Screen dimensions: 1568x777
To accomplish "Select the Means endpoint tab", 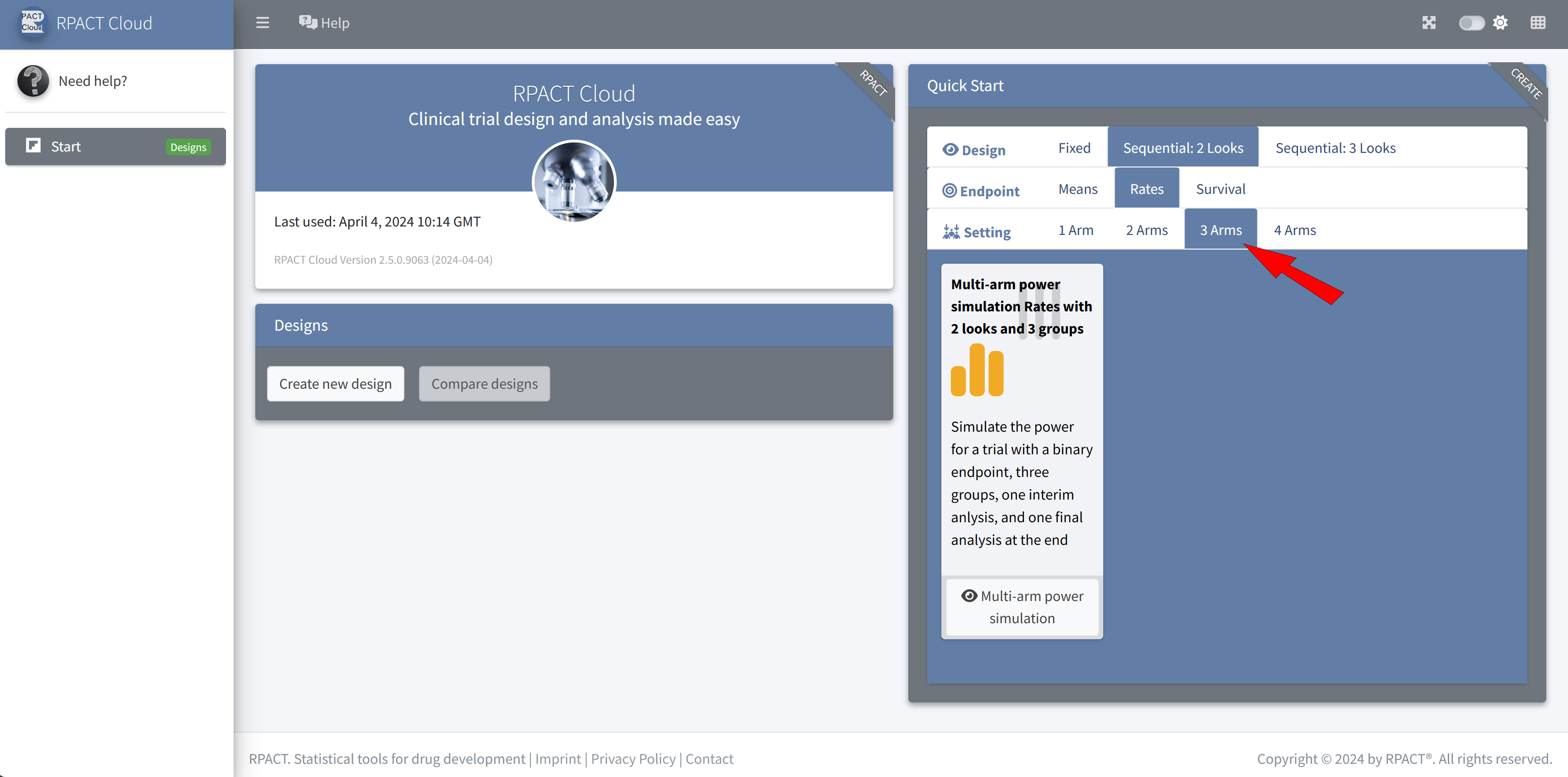I will pyautogui.click(x=1077, y=189).
